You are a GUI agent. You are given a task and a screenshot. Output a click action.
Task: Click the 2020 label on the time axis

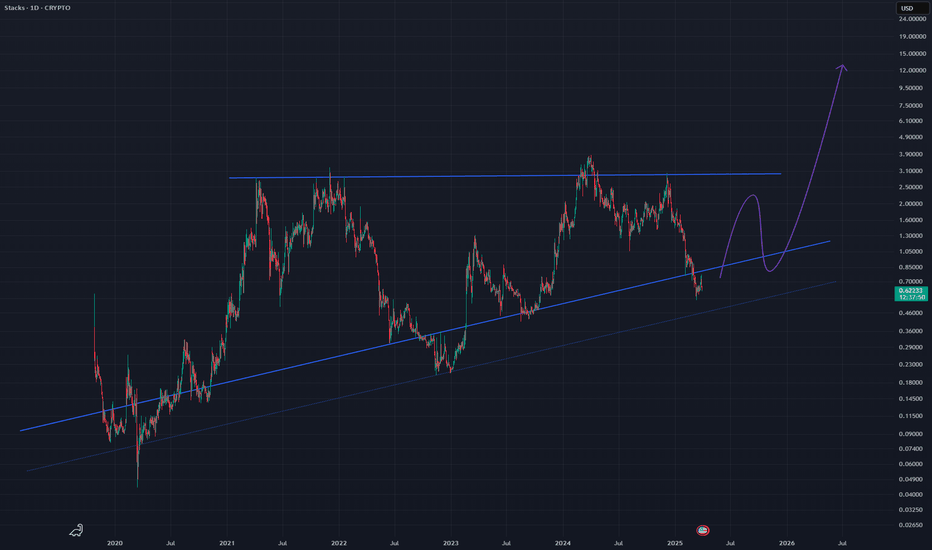coord(115,541)
